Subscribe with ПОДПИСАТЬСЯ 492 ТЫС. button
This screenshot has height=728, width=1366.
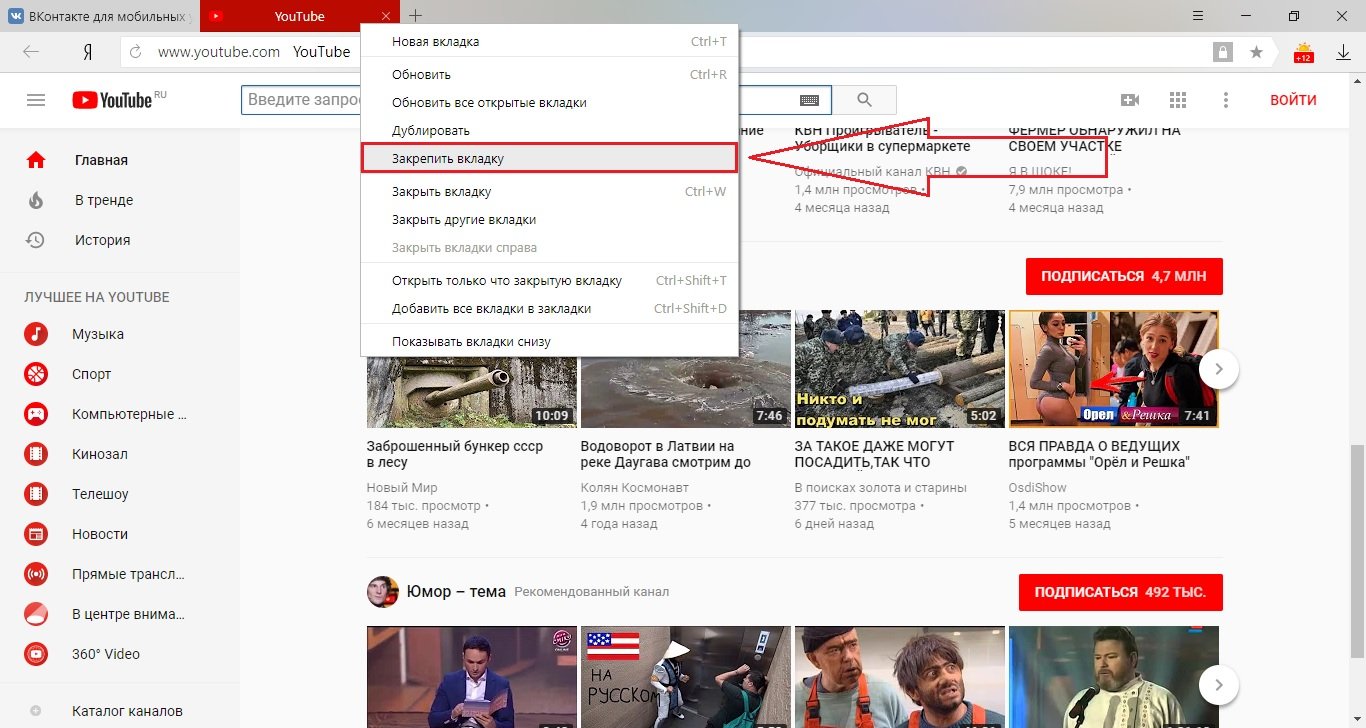pos(1120,592)
